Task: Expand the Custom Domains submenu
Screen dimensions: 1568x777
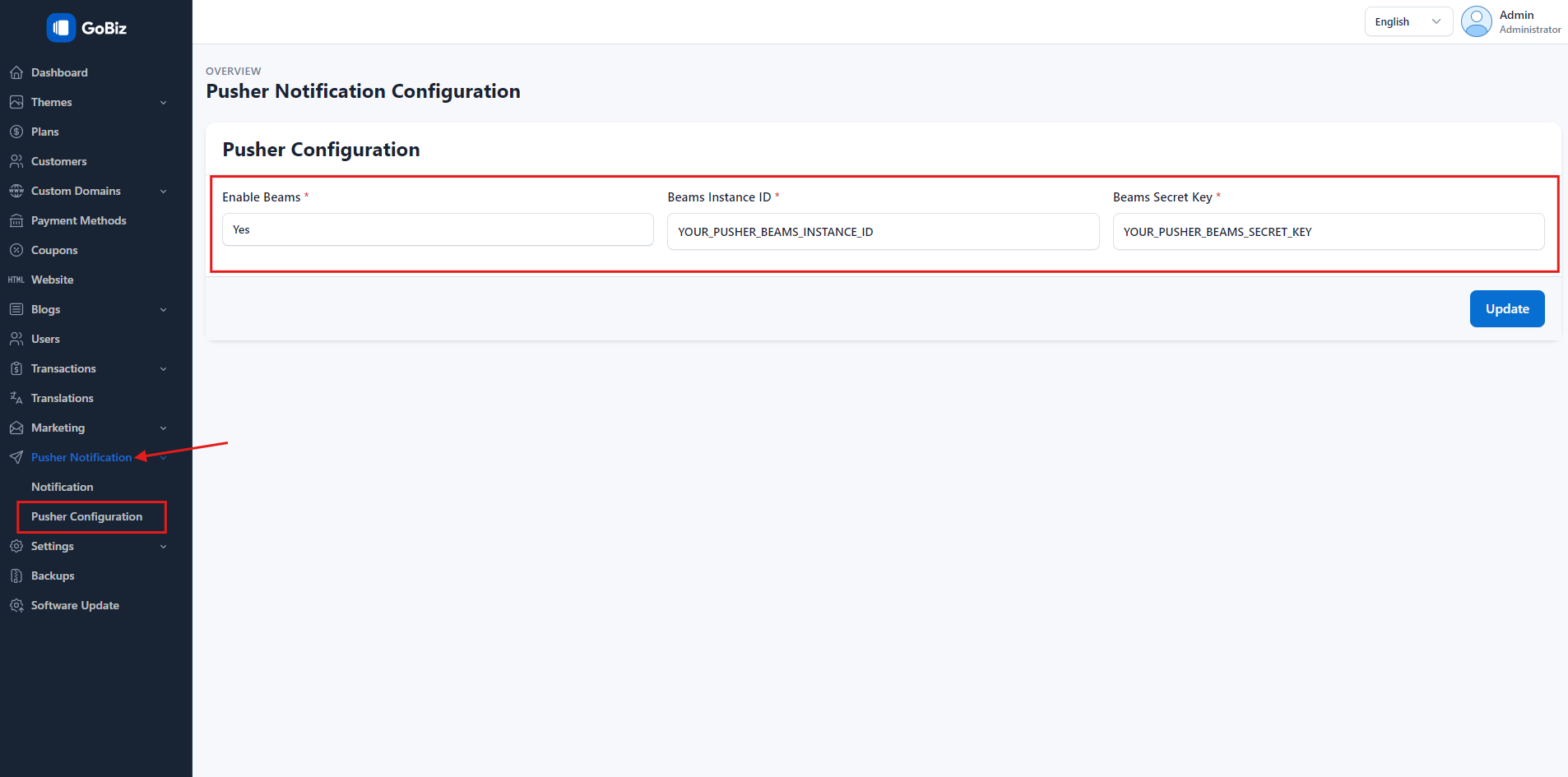Action: tap(163, 192)
